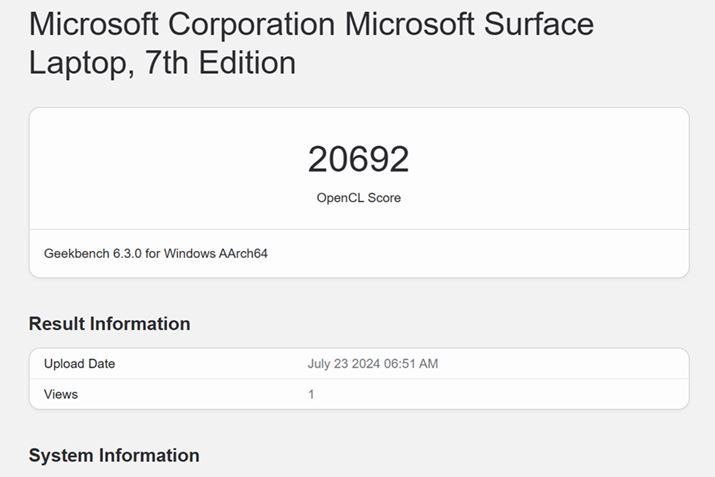Click the "OpenCL Score" label
This screenshot has width=715, height=477.
pyautogui.click(x=358, y=198)
